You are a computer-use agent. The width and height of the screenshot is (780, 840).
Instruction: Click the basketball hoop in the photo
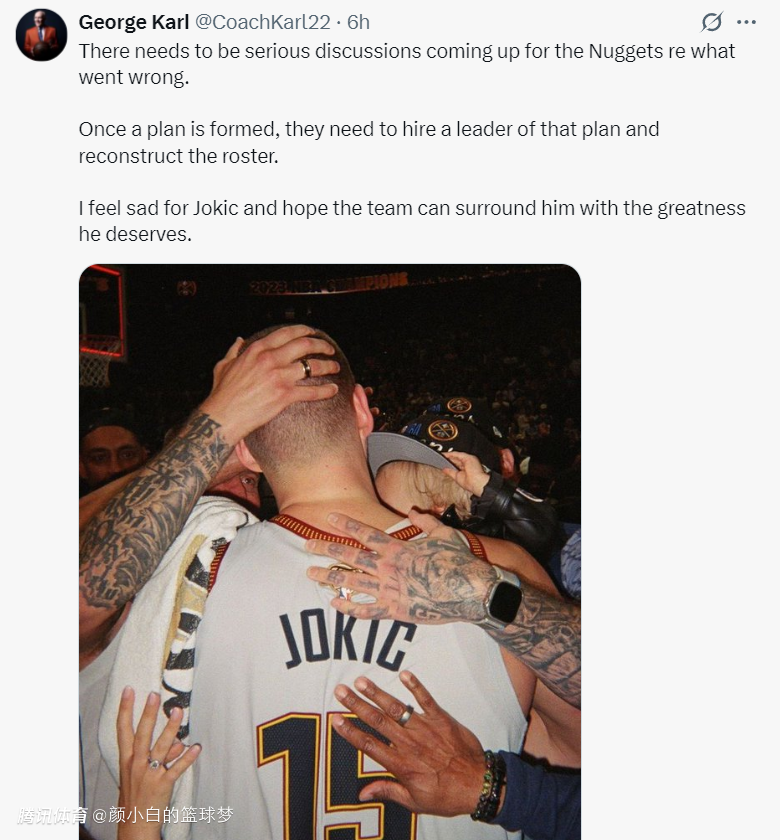101,328
